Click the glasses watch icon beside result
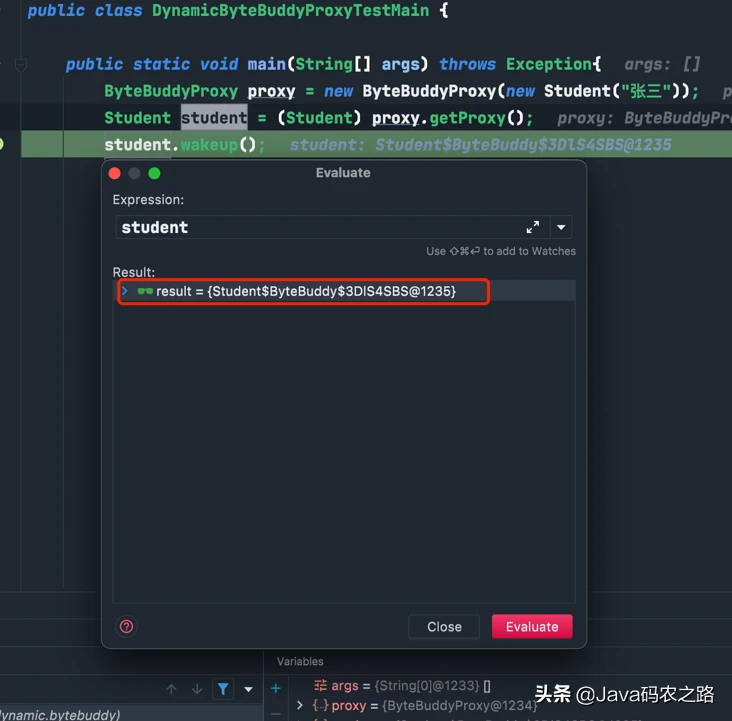 coord(145,291)
